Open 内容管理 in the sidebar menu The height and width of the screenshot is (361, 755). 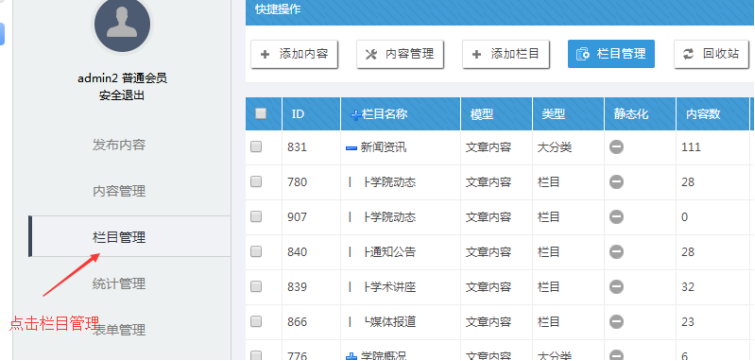(x=119, y=191)
